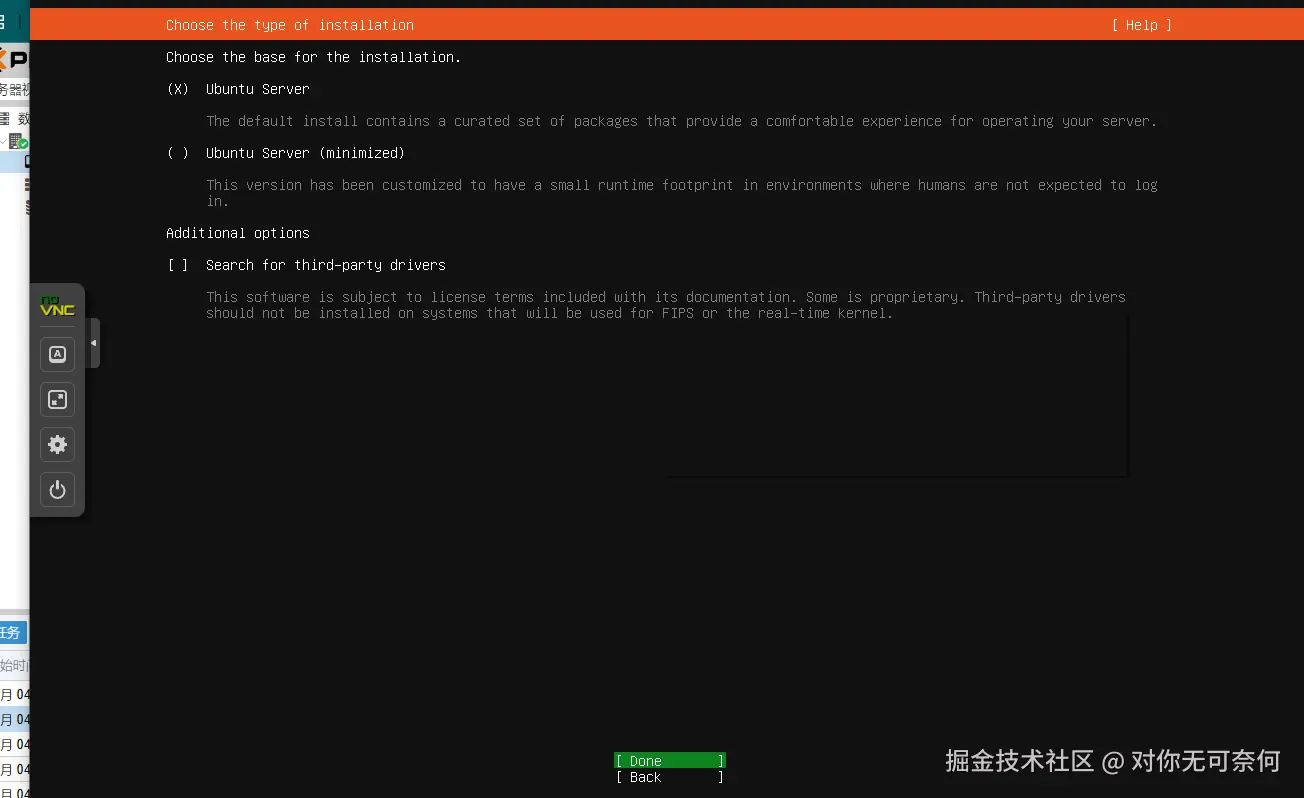
Task: Open the noVNC extra keys panel
Action: pos(57,354)
